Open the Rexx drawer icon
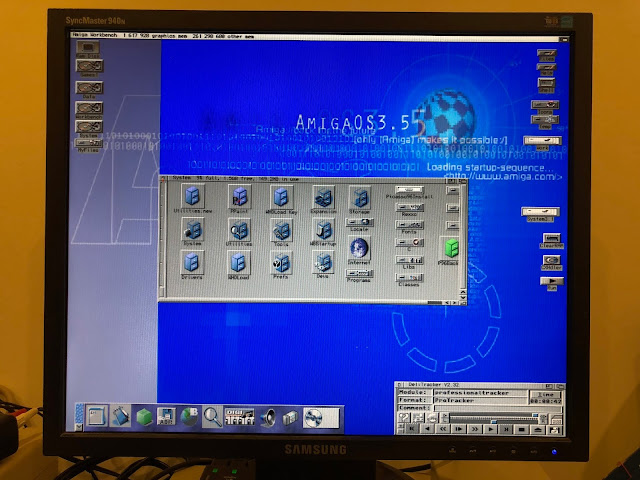 pos(409,207)
